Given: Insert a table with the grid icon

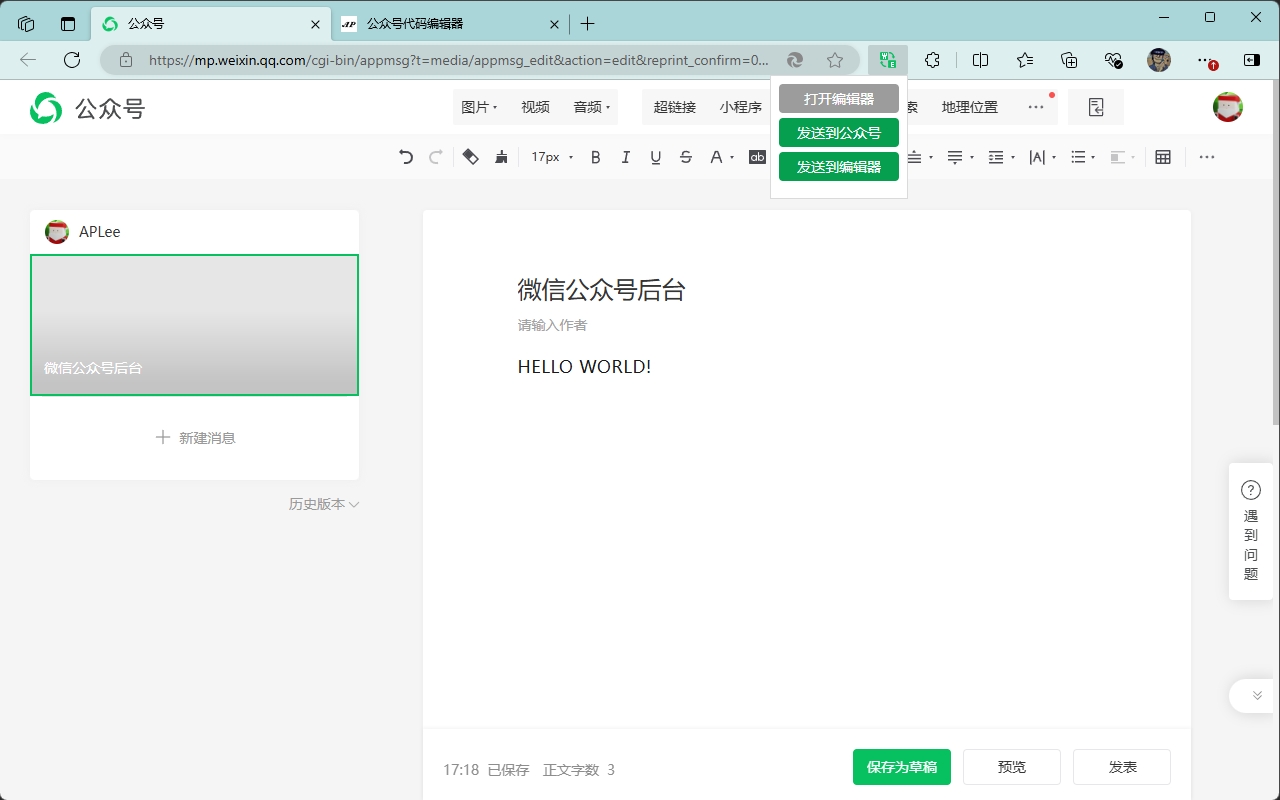Looking at the screenshot, I should point(1163,157).
